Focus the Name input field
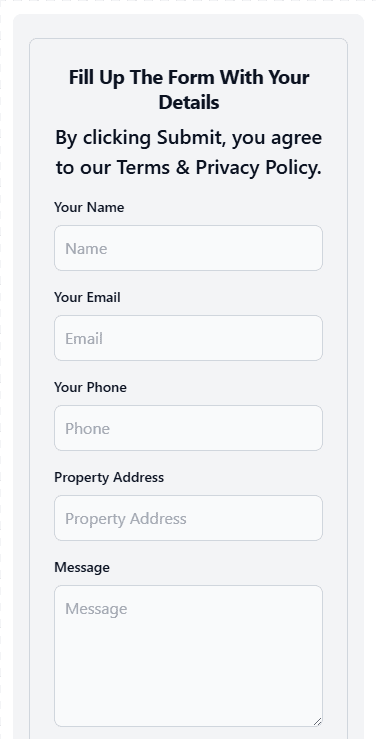Image resolution: width=376 pixels, height=739 pixels. point(188,248)
